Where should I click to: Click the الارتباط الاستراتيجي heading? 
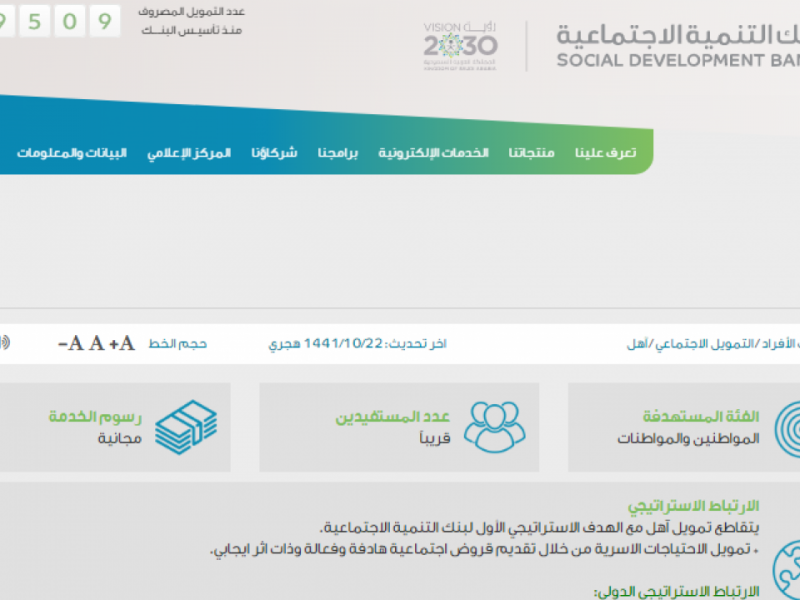tap(693, 506)
